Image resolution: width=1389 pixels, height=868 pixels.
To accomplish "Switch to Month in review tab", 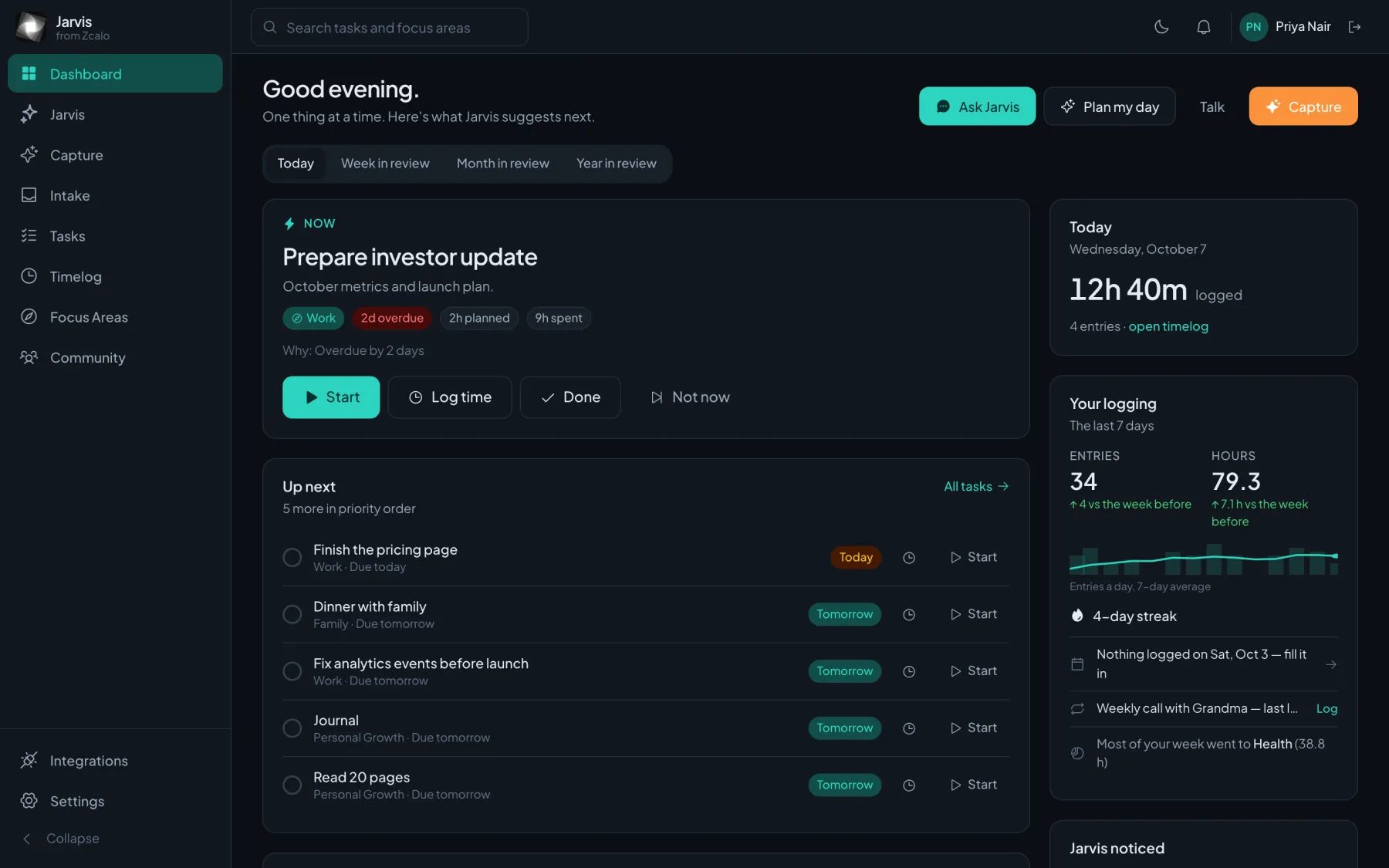I will 503,164.
